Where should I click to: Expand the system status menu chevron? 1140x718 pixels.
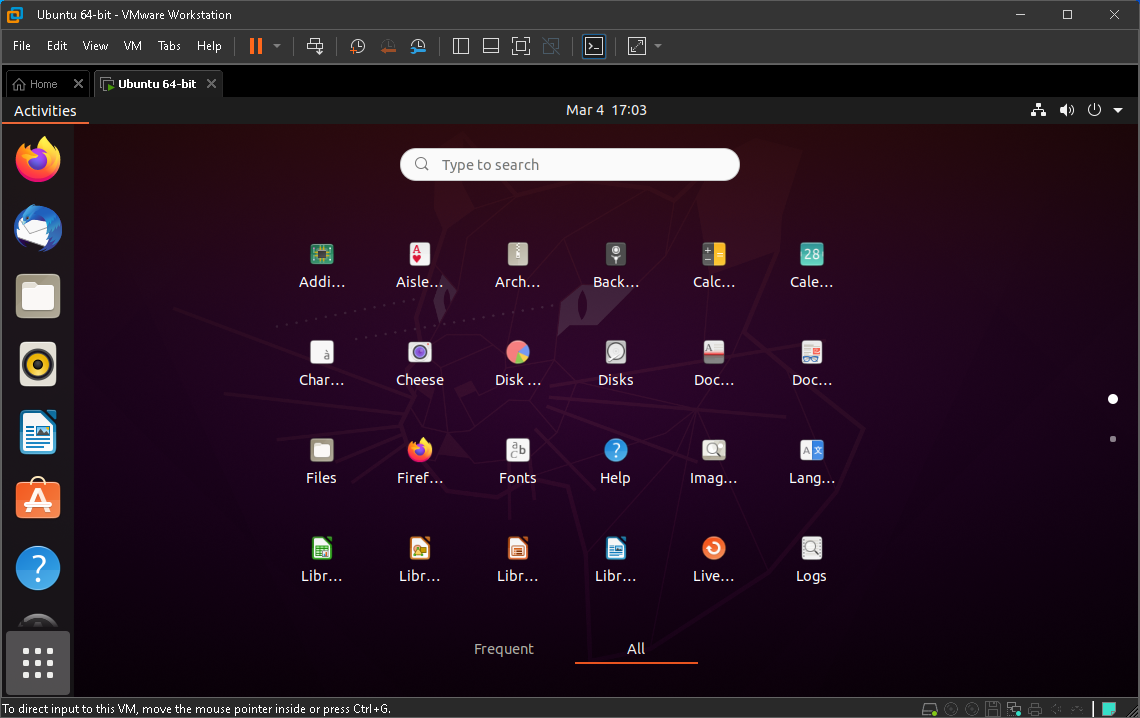(1118, 110)
